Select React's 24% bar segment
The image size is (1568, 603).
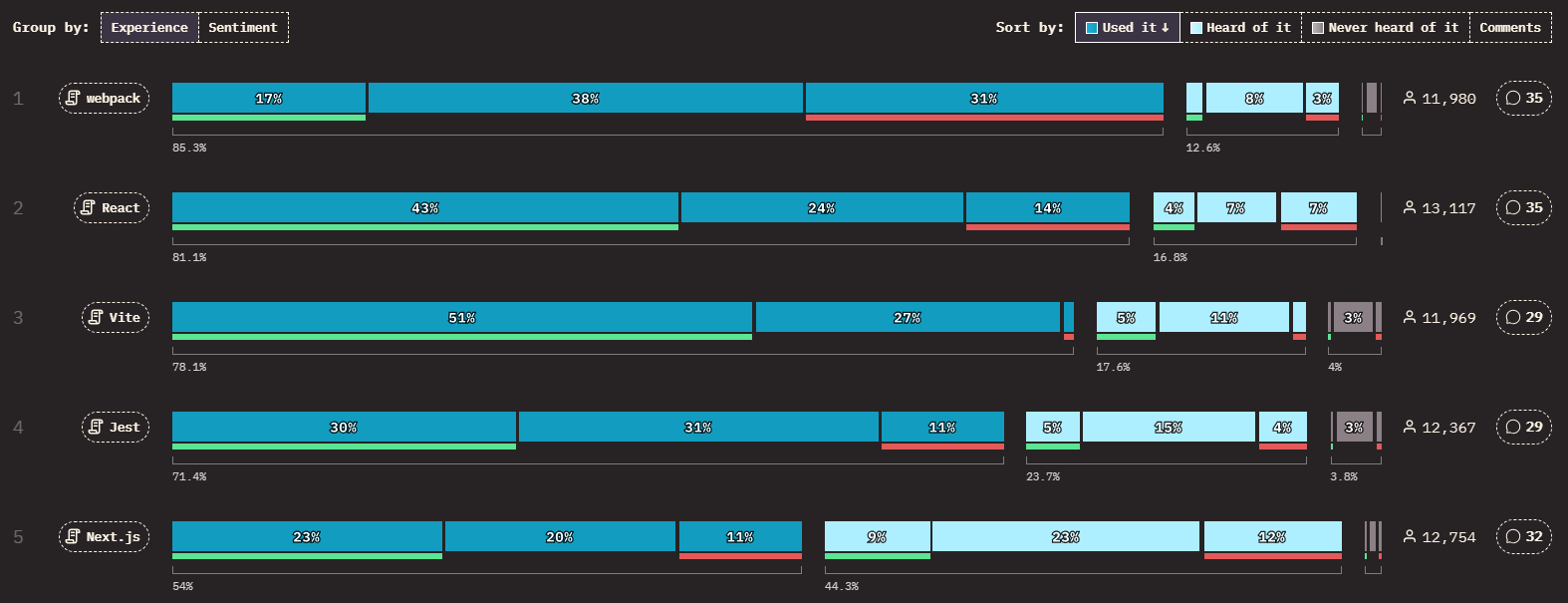pyautogui.click(x=822, y=207)
